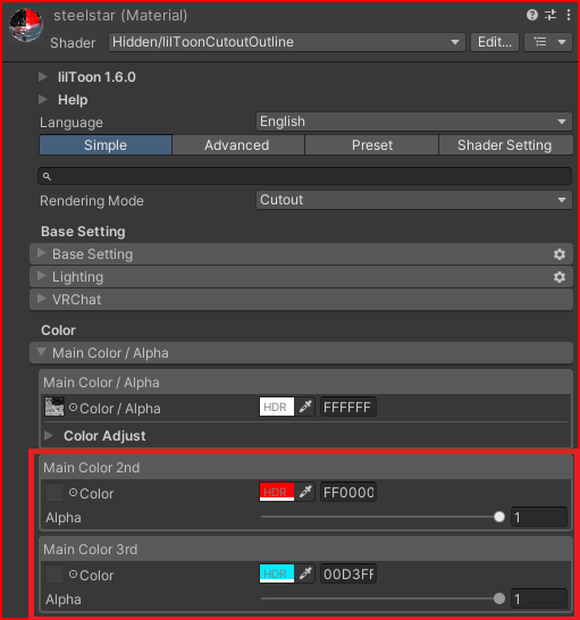
Task: Open the Shader dropdown
Action: click(287, 42)
